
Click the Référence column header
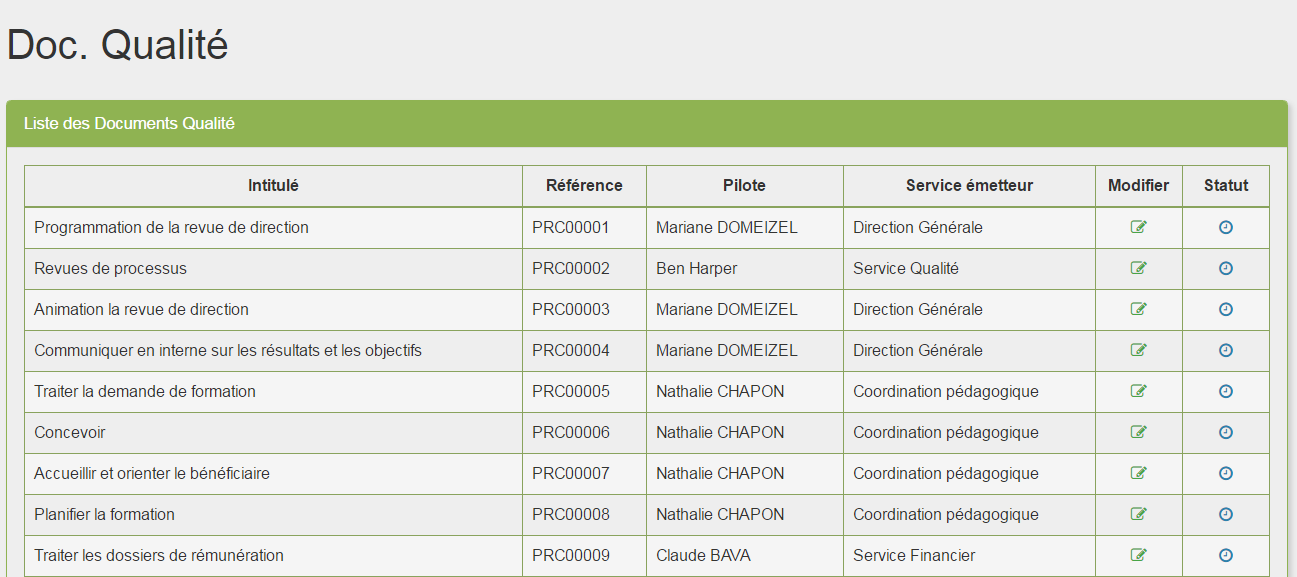click(584, 185)
